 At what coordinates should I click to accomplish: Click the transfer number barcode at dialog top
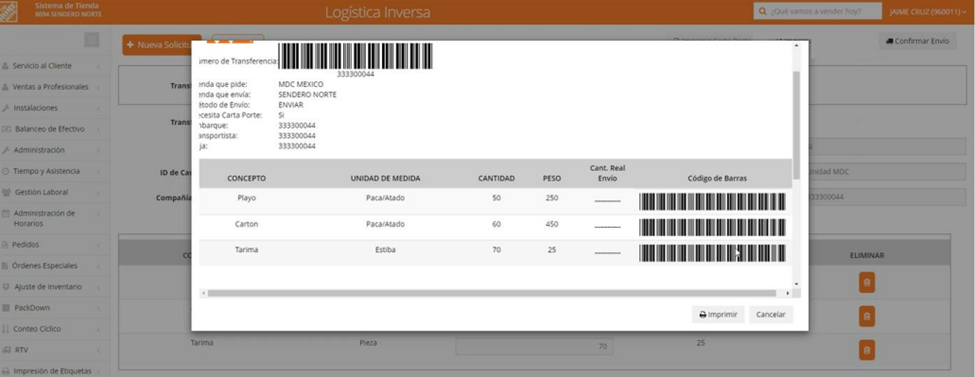(356, 56)
